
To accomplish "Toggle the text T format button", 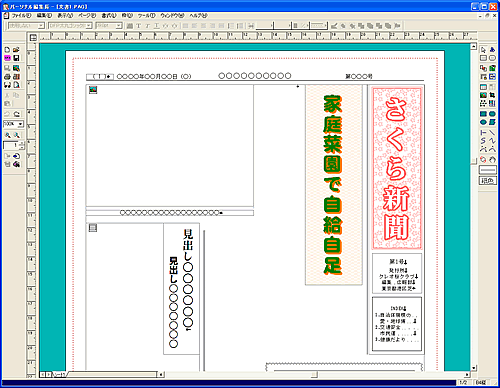I will tap(139, 26).
